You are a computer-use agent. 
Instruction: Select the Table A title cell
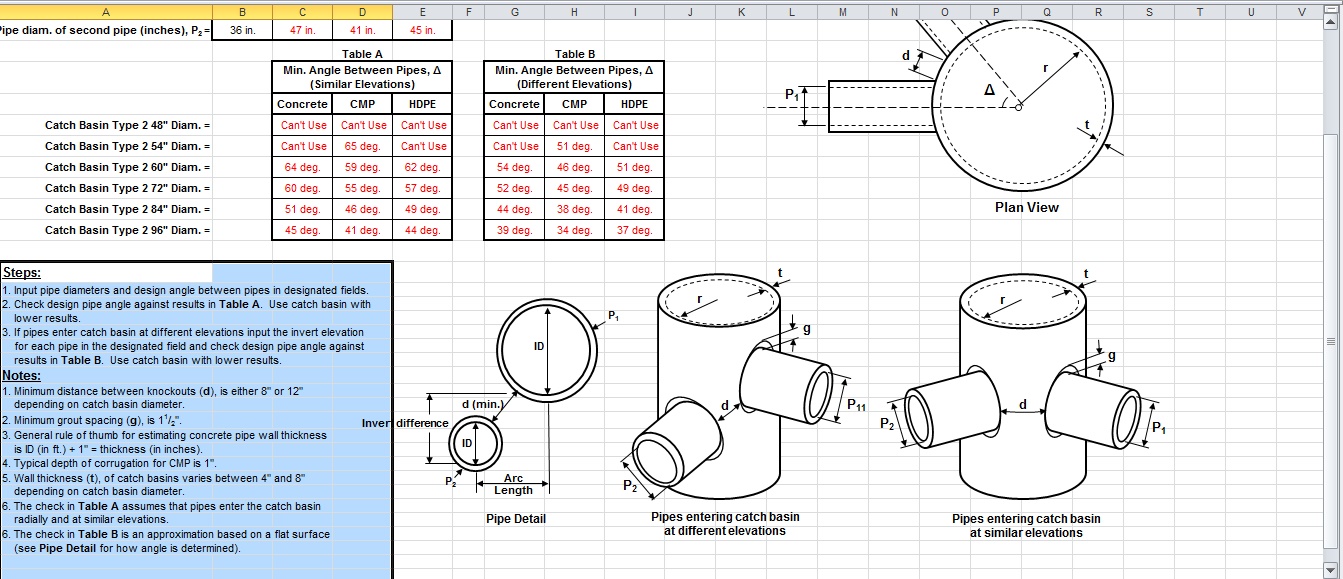coord(362,55)
